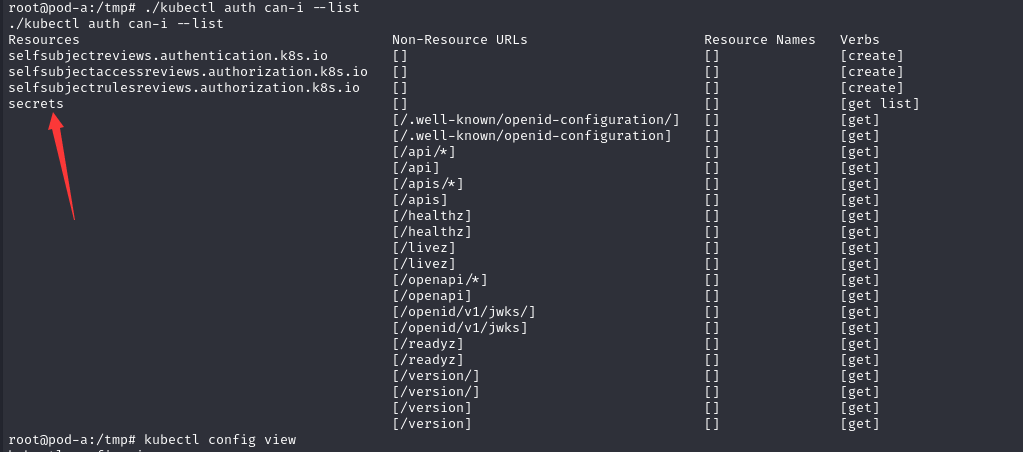The image size is (1023, 452).
Task: Click the Verbs column header
Action: click(x=860, y=40)
